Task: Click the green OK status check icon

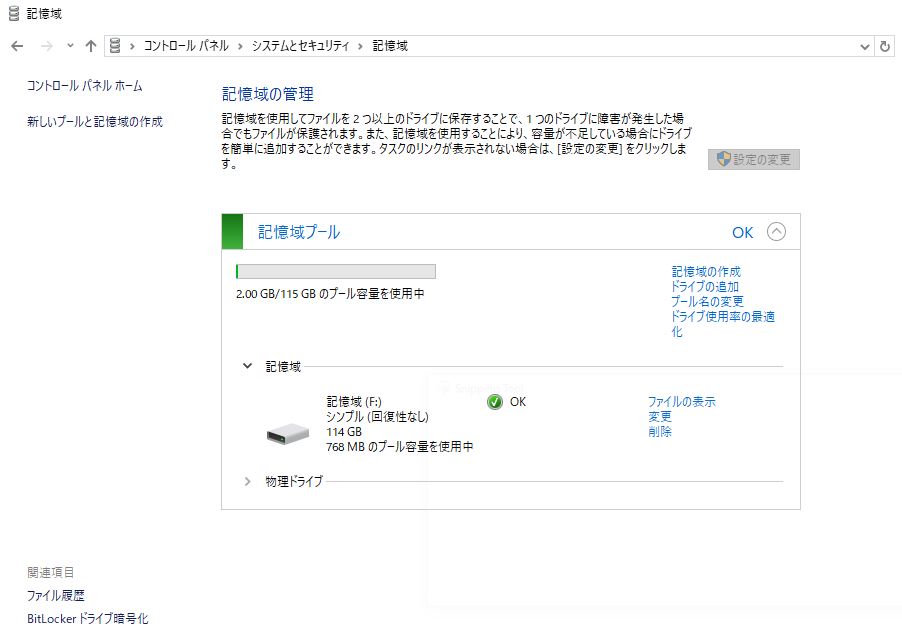Action: coord(495,402)
